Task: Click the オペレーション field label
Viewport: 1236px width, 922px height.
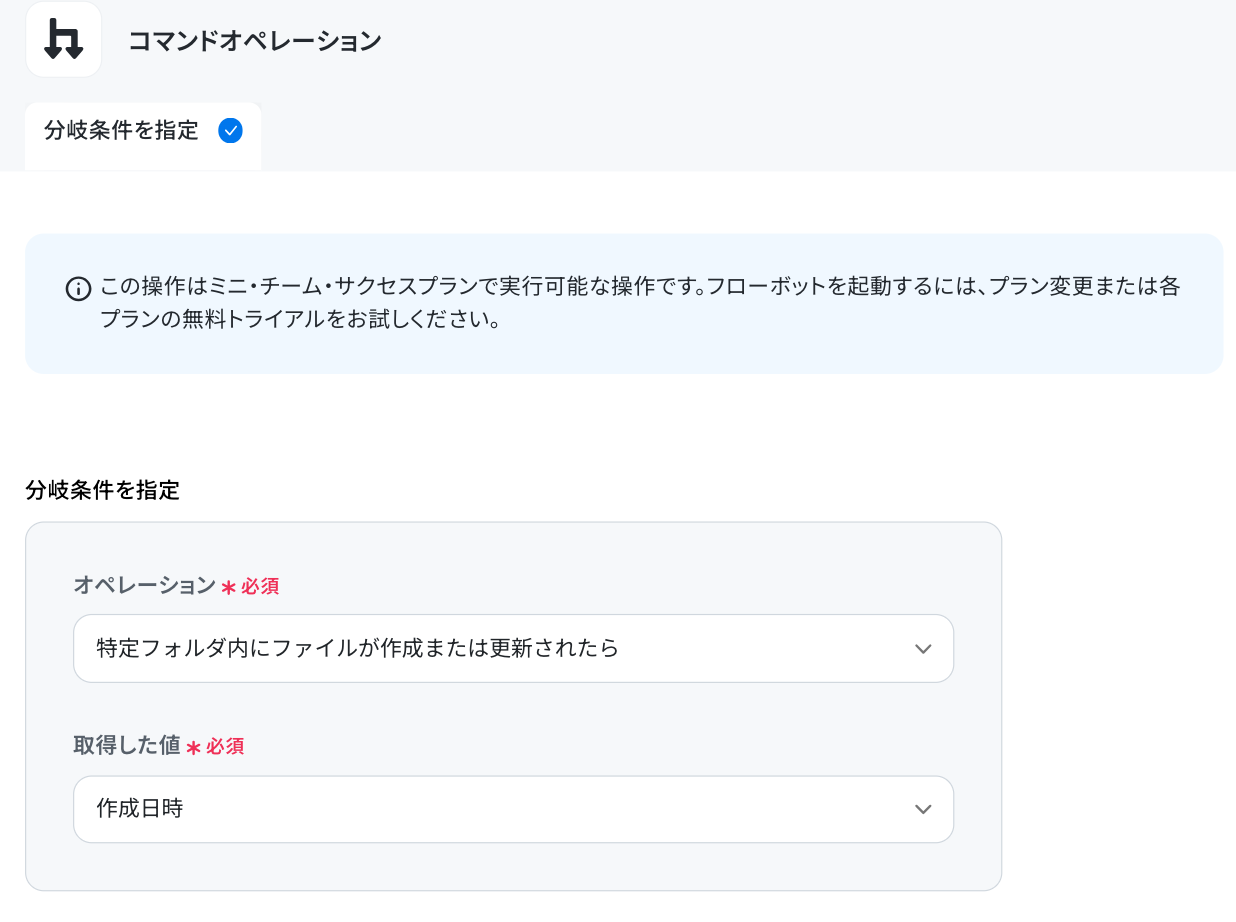Action: pyautogui.click(x=144, y=586)
